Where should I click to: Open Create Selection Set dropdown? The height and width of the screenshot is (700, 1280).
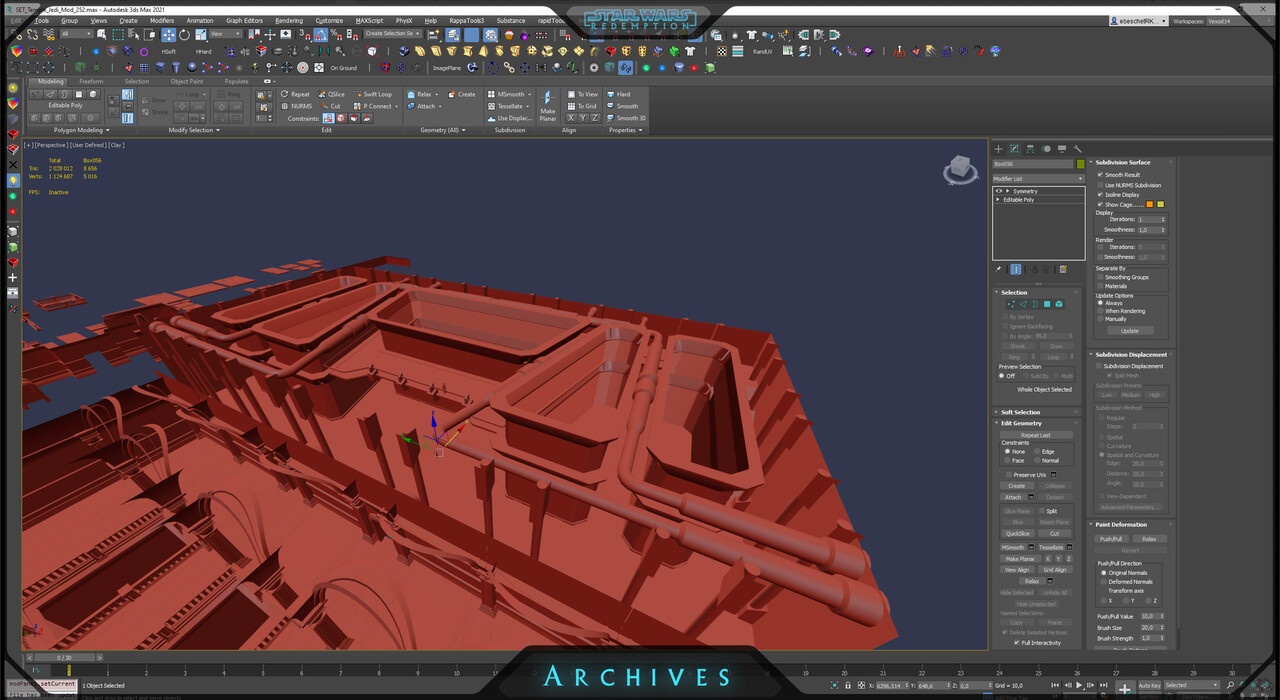393,34
